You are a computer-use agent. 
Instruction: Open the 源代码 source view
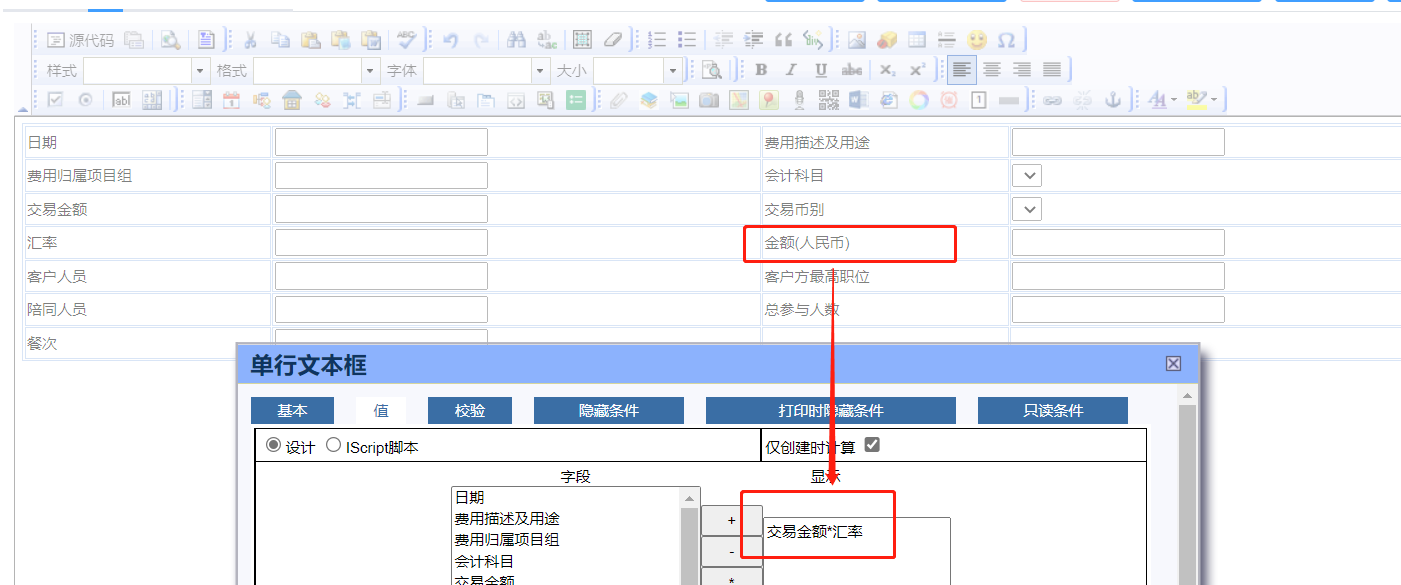[80, 40]
